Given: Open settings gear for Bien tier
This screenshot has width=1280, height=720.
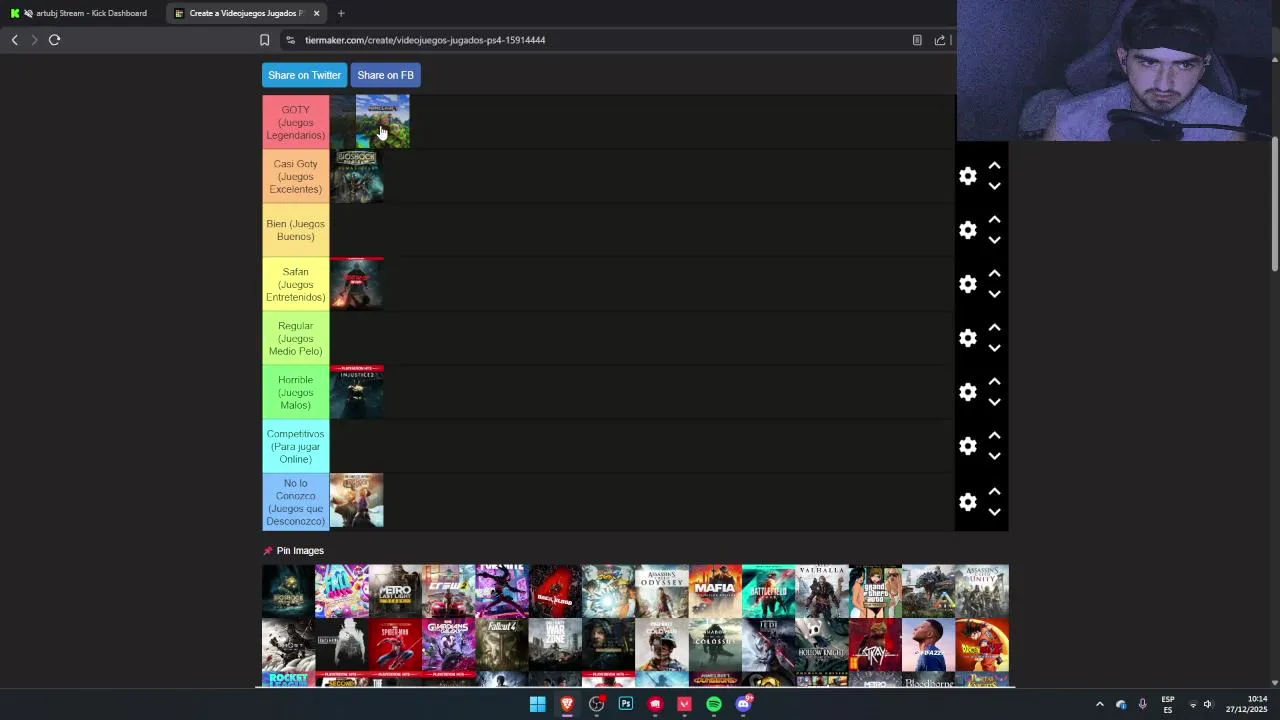Looking at the screenshot, I should tap(968, 230).
